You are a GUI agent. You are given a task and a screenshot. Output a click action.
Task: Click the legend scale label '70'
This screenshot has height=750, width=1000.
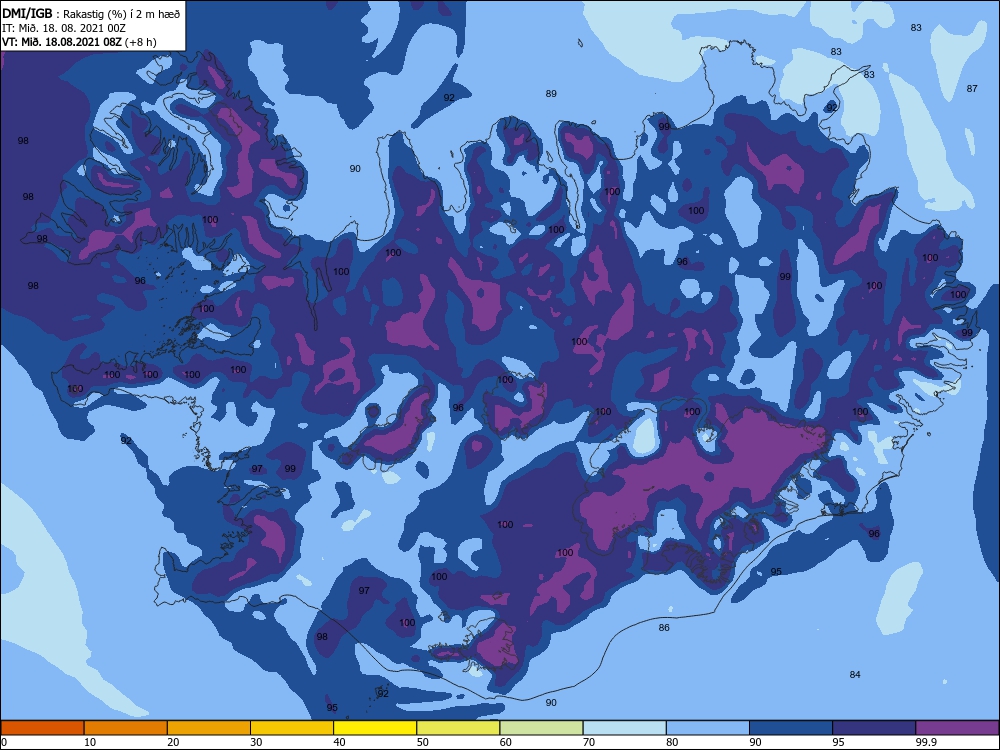tap(589, 742)
